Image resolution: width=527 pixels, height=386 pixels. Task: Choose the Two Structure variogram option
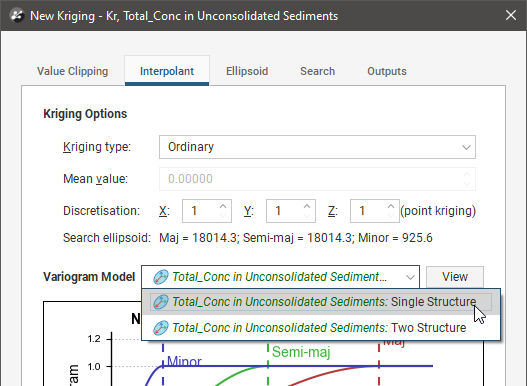point(321,328)
